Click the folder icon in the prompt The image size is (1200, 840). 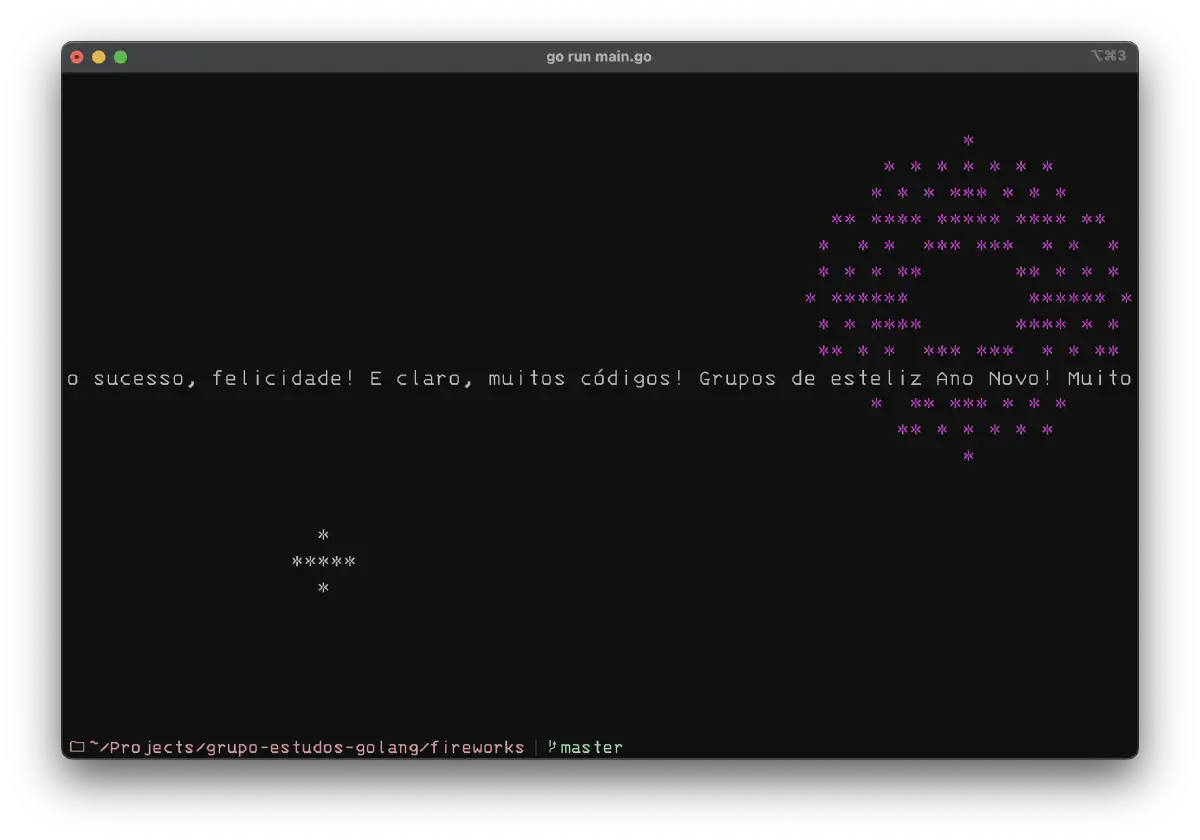pos(77,747)
